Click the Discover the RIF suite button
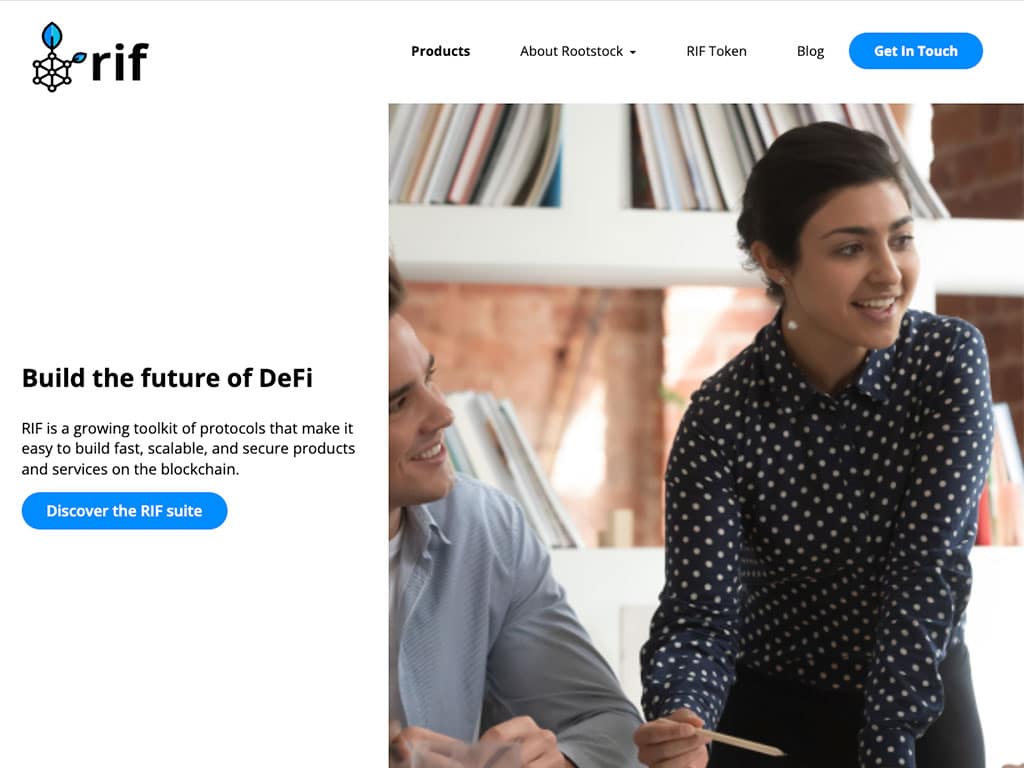1024x768 pixels. (x=124, y=511)
